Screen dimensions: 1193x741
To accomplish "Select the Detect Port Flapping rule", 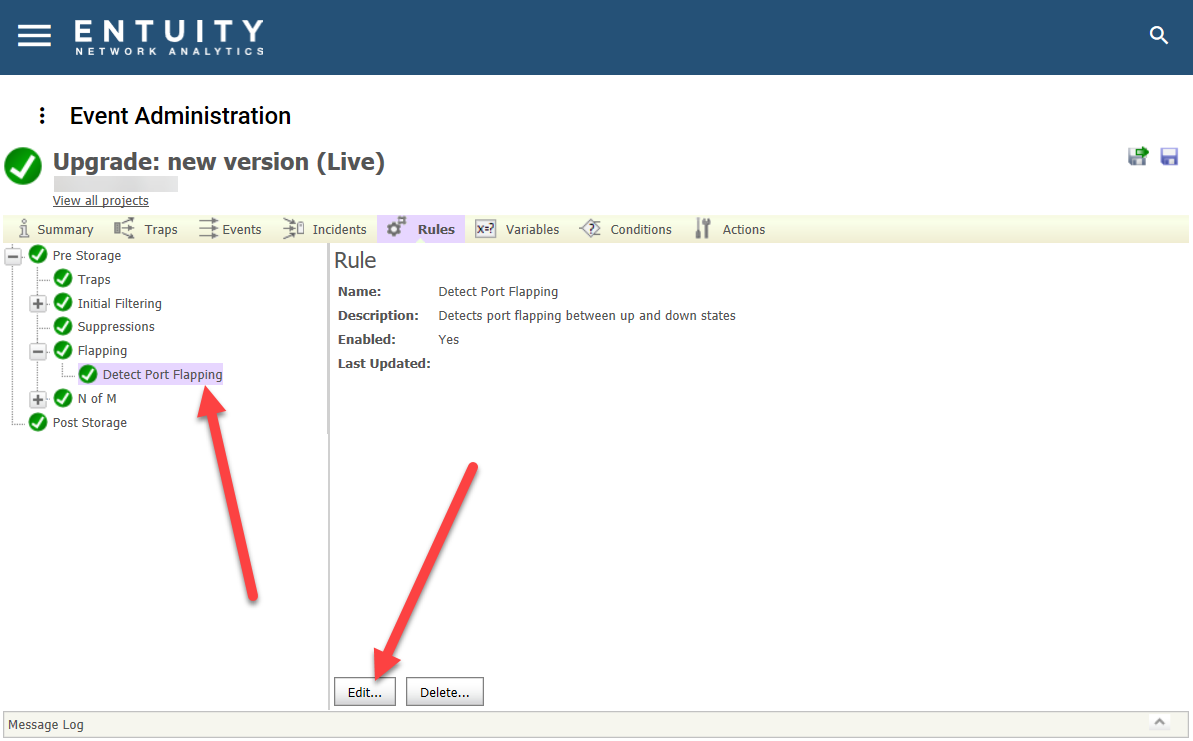I will [162, 374].
